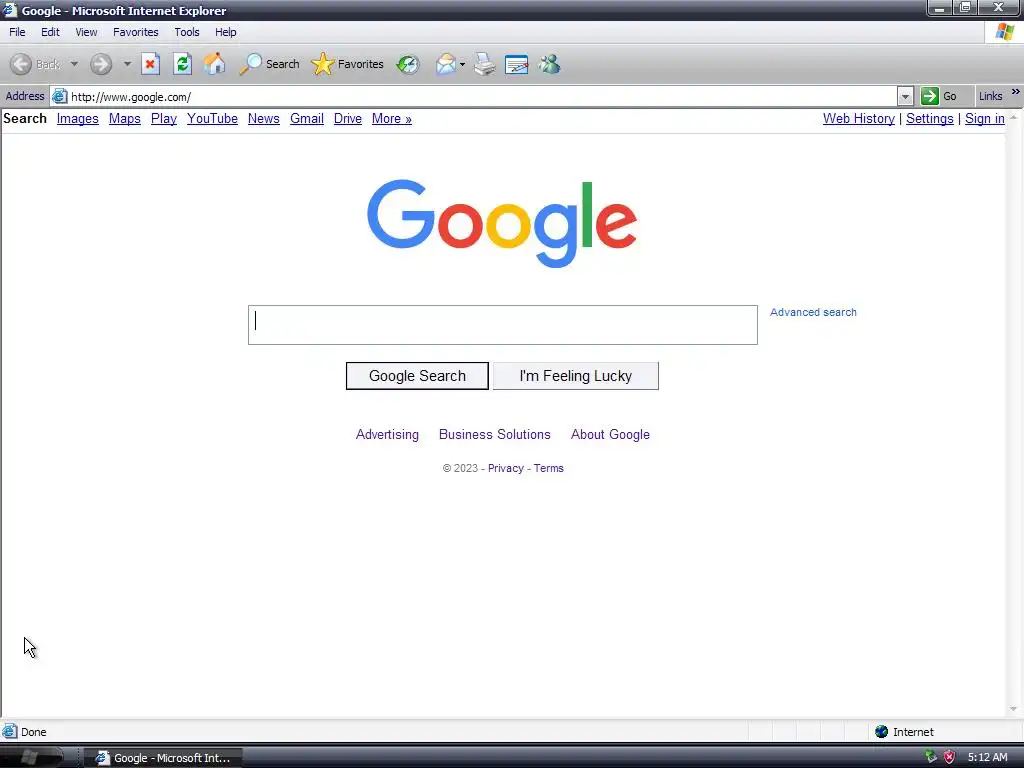The width and height of the screenshot is (1024, 768).
Task: Click the Back navigation arrow icon
Action: 21,64
